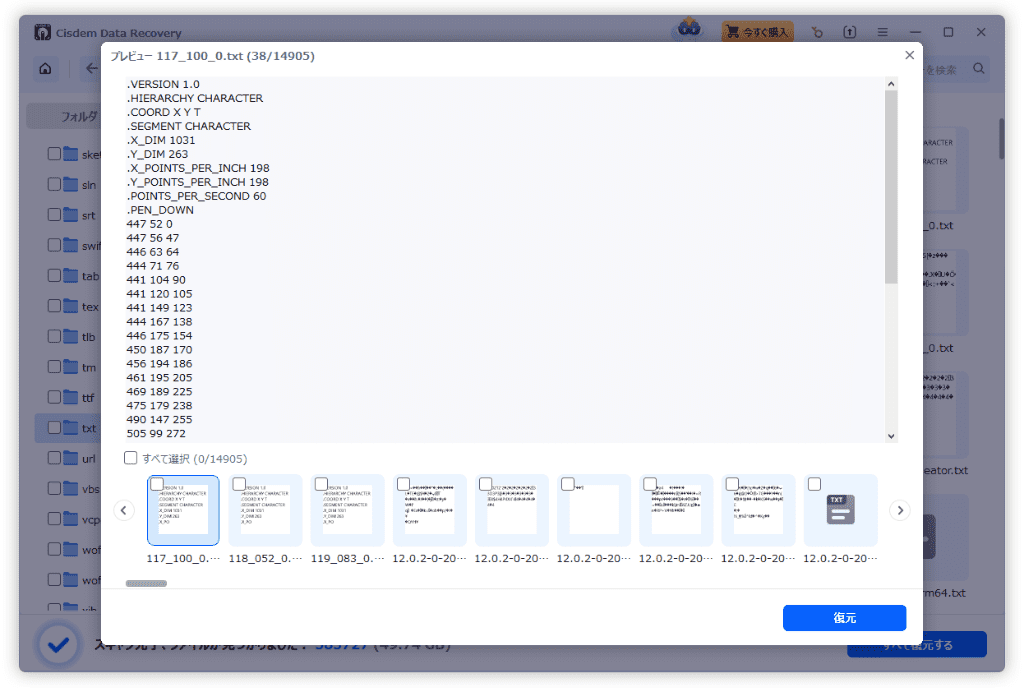Click the right arrow in thumbnail strip
This screenshot has width=1024, height=688.
click(899, 510)
